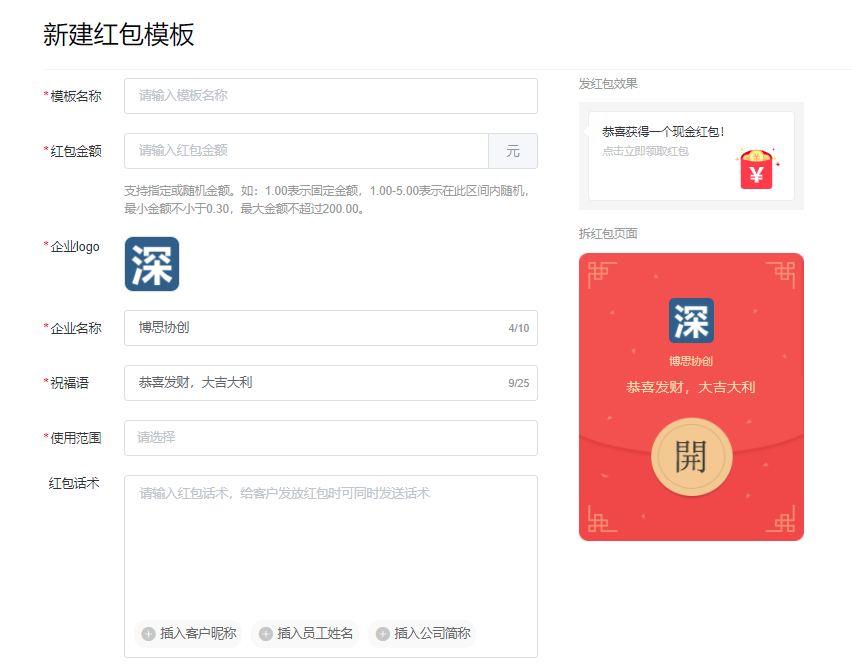This screenshot has height=669, width=852.
Task: Open the 使用范围 dropdown
Action: click(330, 438)
